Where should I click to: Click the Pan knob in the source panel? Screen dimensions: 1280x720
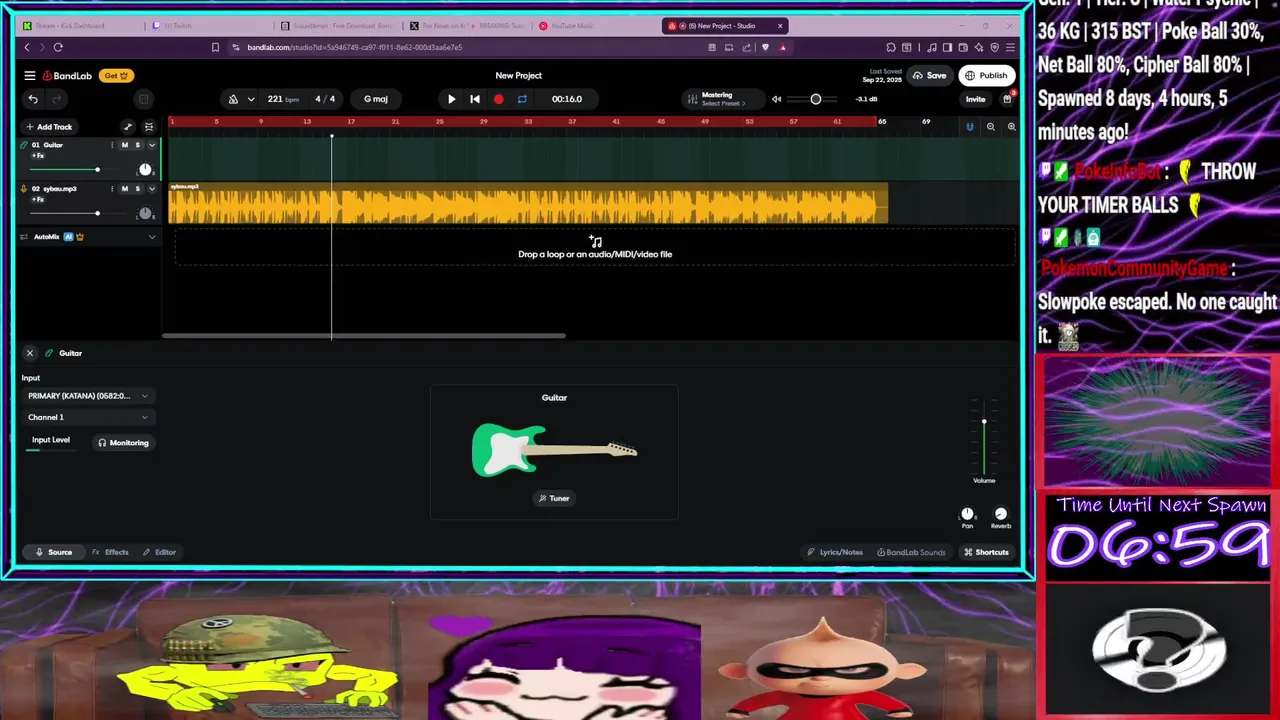967,514
